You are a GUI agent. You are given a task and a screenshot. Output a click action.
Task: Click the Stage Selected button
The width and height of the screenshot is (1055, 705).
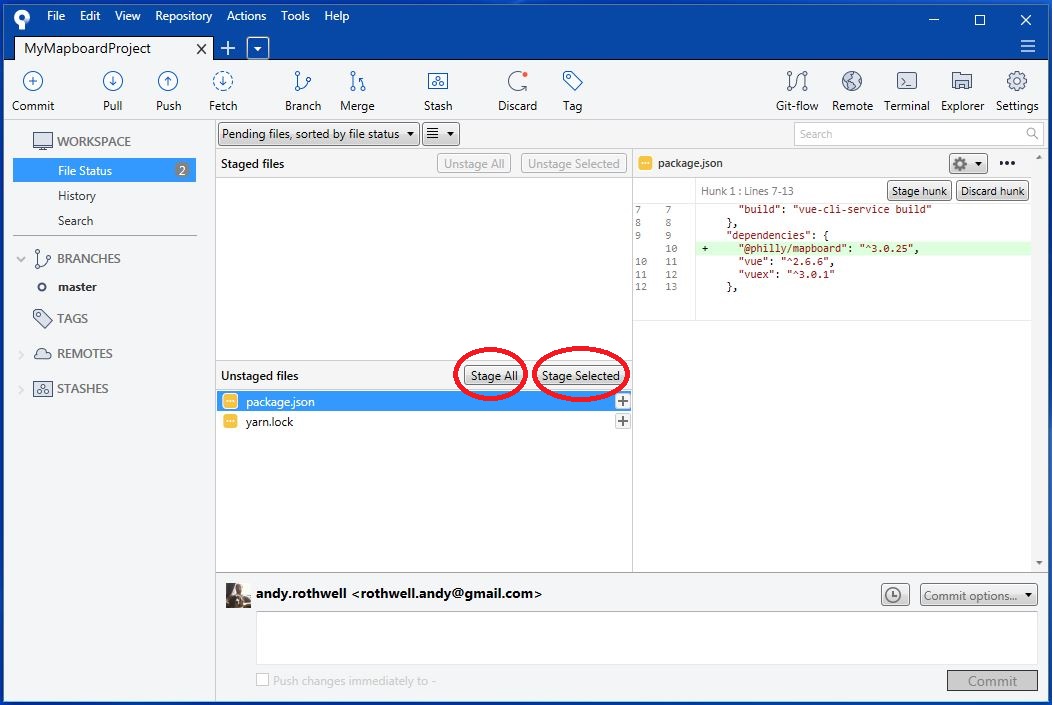coord(581,375)
